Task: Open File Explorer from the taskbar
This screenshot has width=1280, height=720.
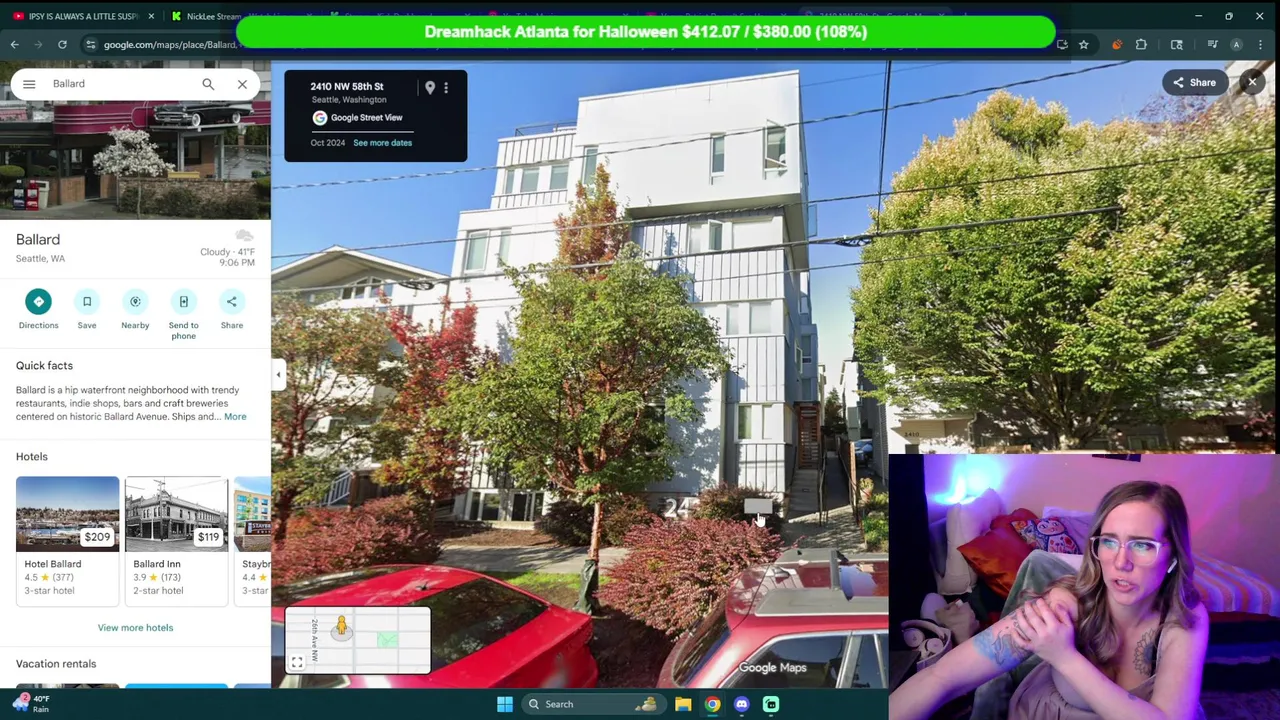Action: coord(683,704)
